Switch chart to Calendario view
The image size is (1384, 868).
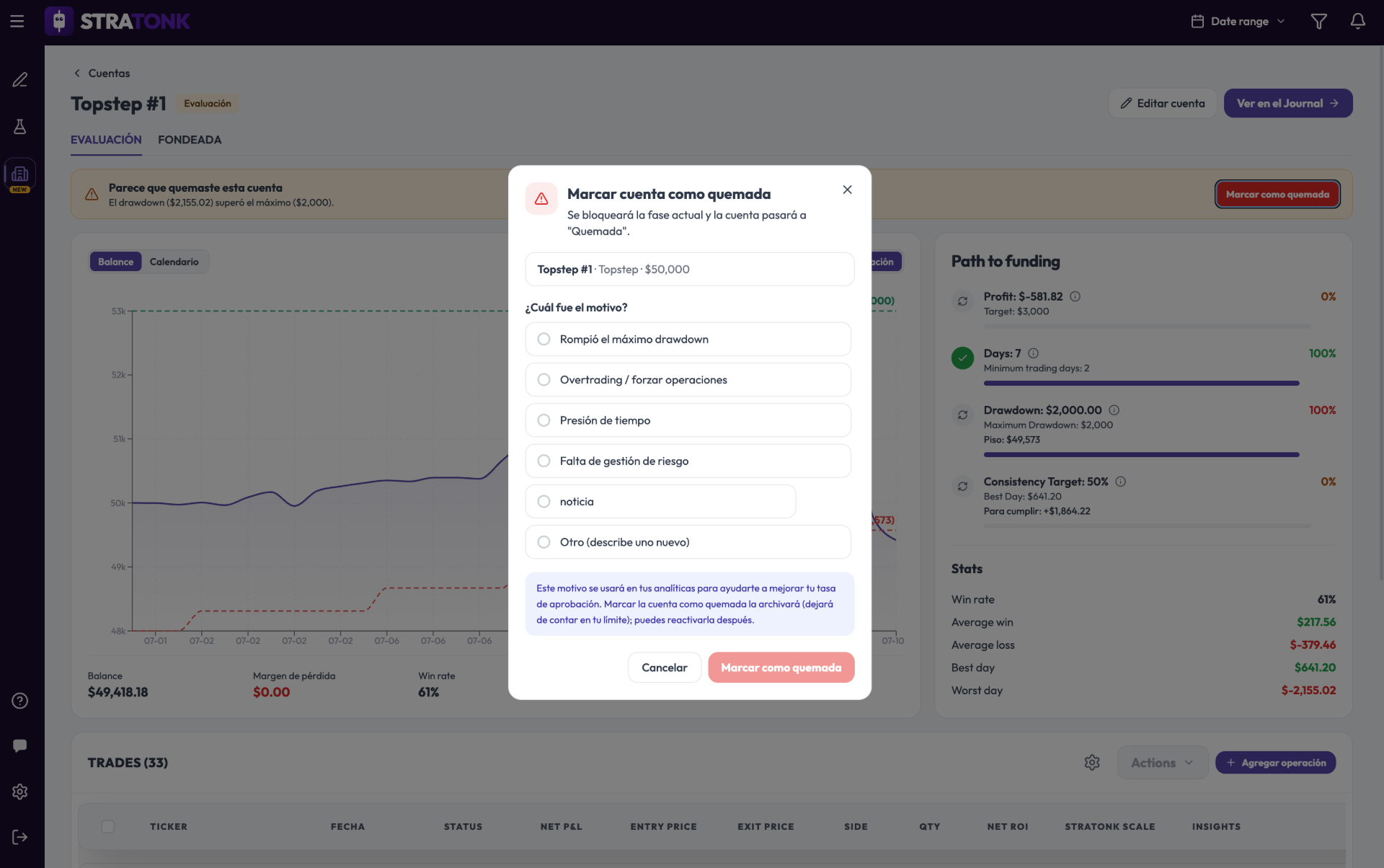pos(174,262)
